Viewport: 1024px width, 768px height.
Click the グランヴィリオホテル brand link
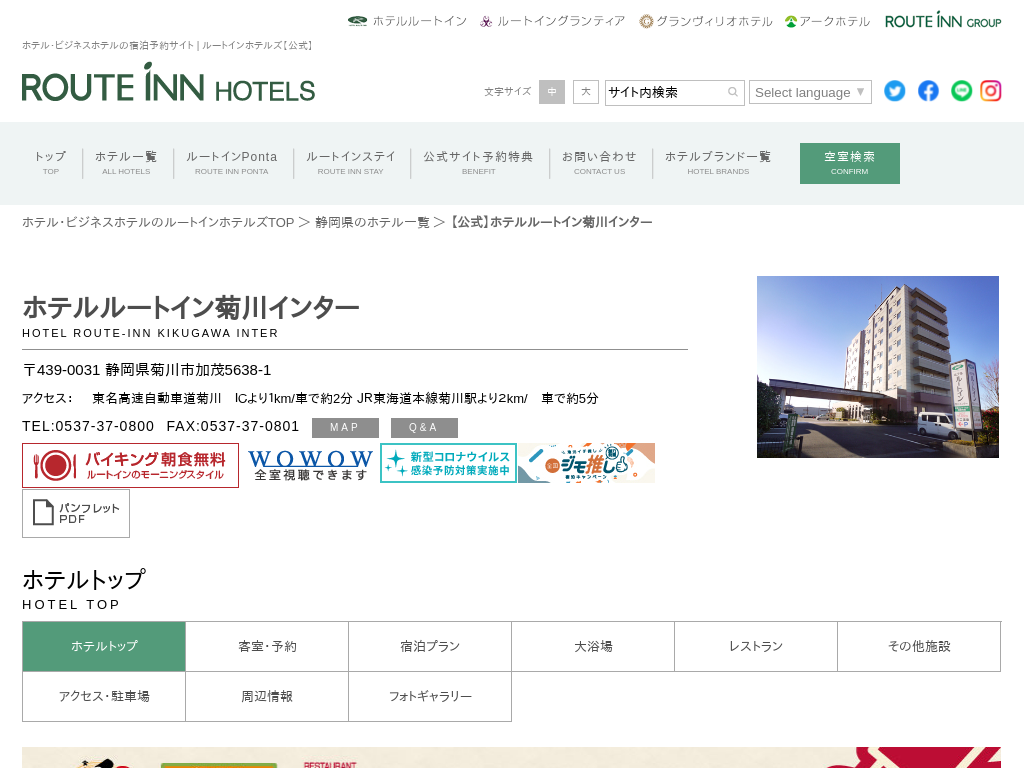pyautogui.click(x=706, y=21)
